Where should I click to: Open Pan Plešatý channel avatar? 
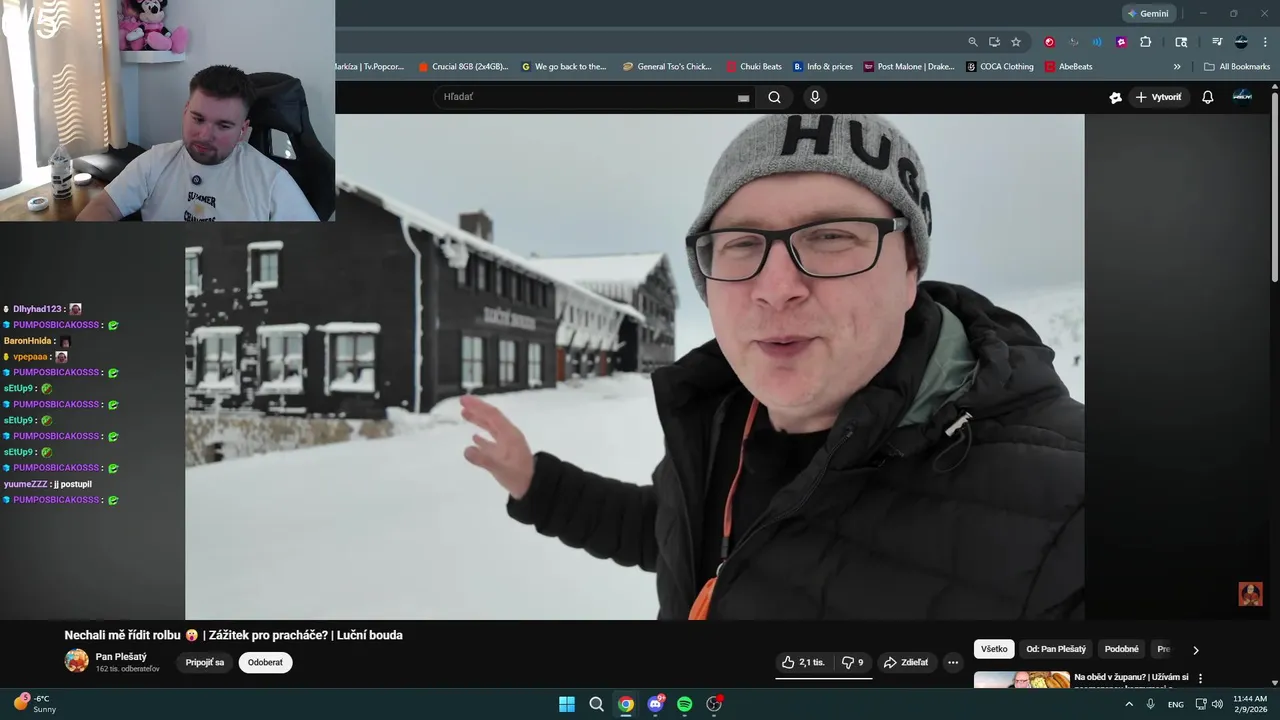click(x=76, y=661)
